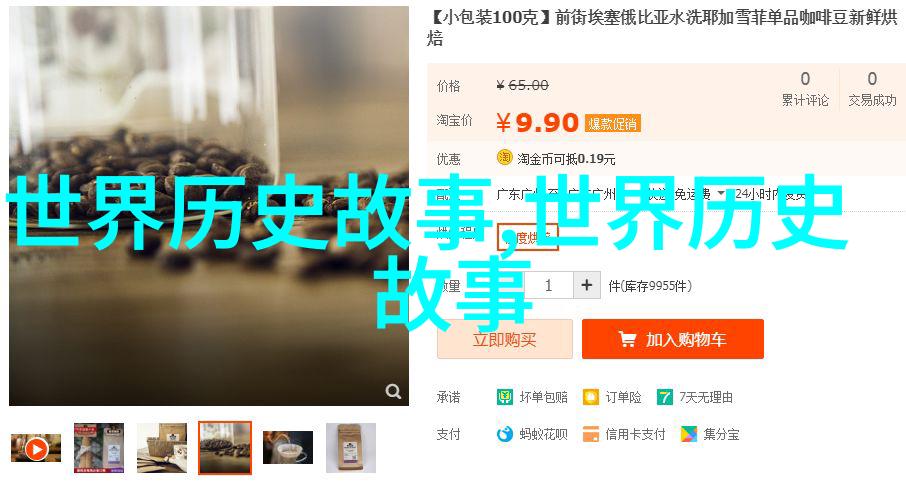Play the product video thumbnail

click(36, 448)
